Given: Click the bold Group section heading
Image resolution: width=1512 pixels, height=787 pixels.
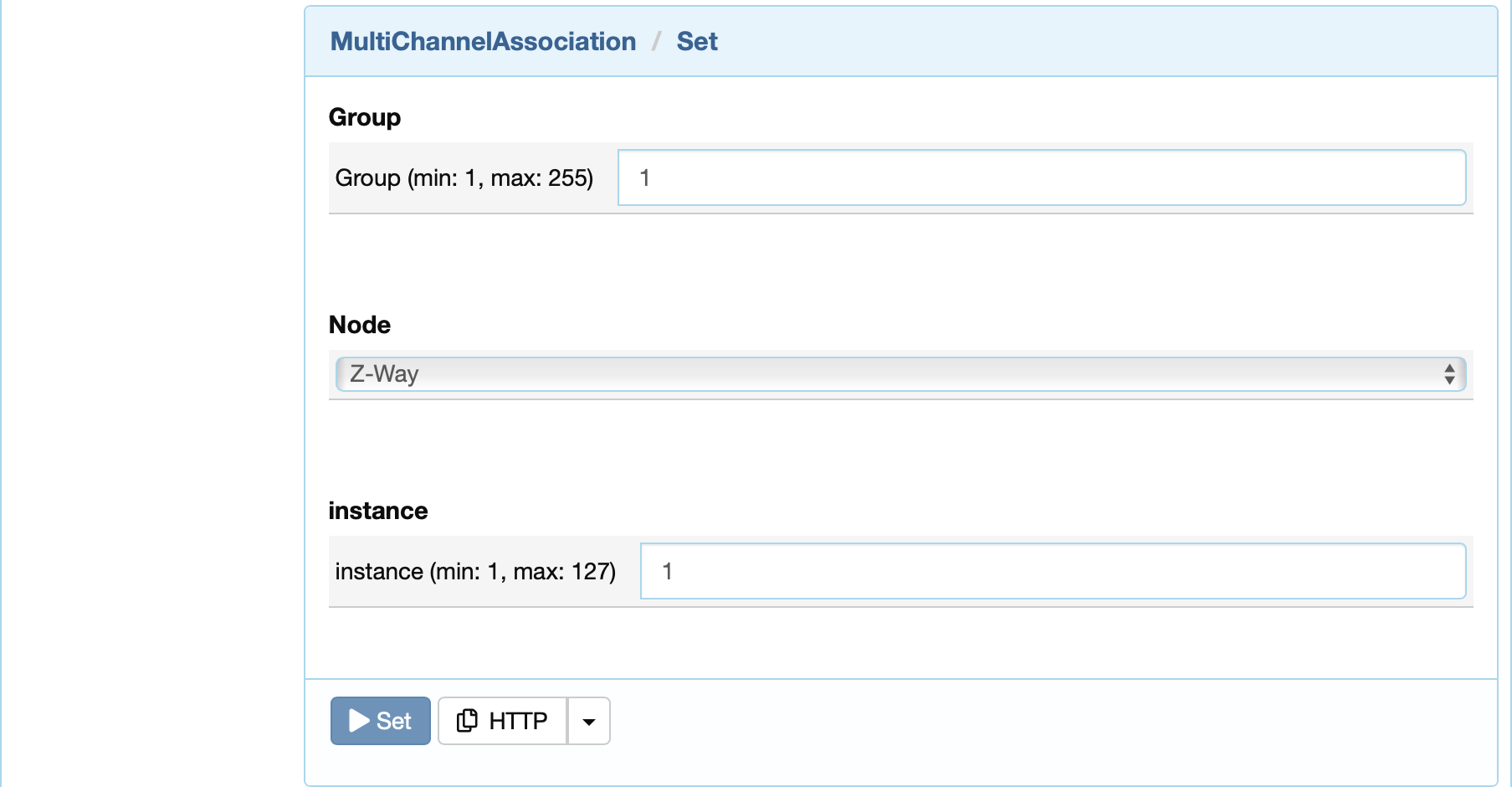Looking at the screenshot, I should [365, 117].
